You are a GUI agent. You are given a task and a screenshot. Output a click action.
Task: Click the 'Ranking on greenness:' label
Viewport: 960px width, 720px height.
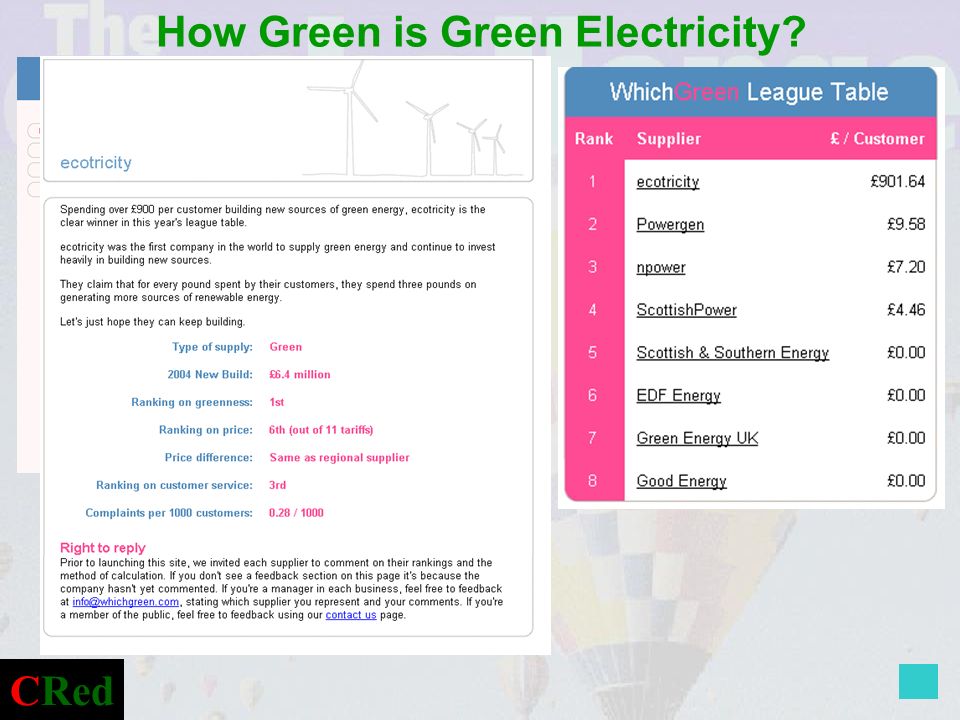(192, 402)
